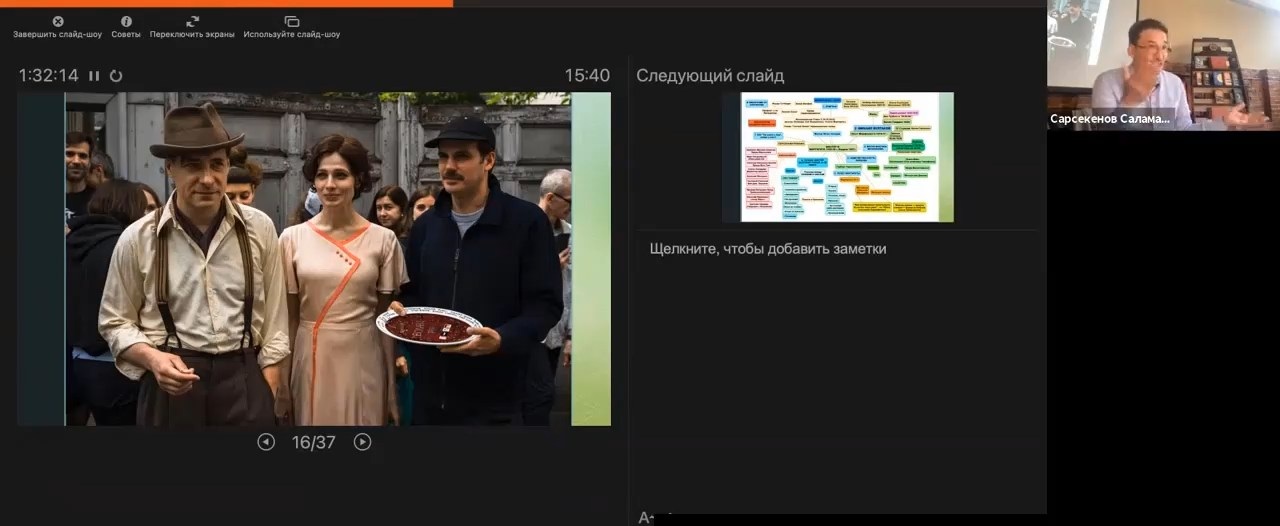Click the End slideshow X icon
This screenshot has width=1280, height=526.
[57, 21]
